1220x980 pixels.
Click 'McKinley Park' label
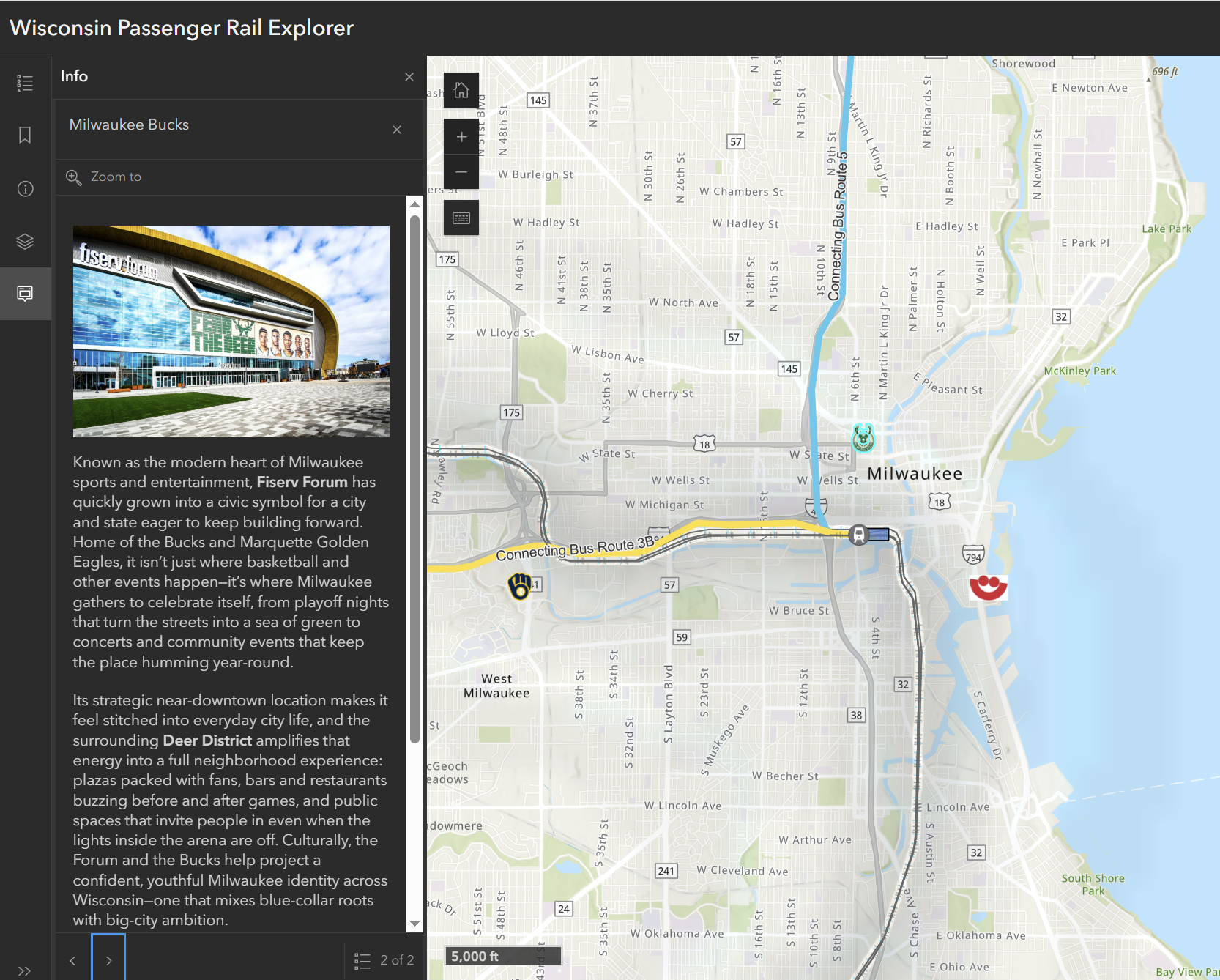(1079, 371)
